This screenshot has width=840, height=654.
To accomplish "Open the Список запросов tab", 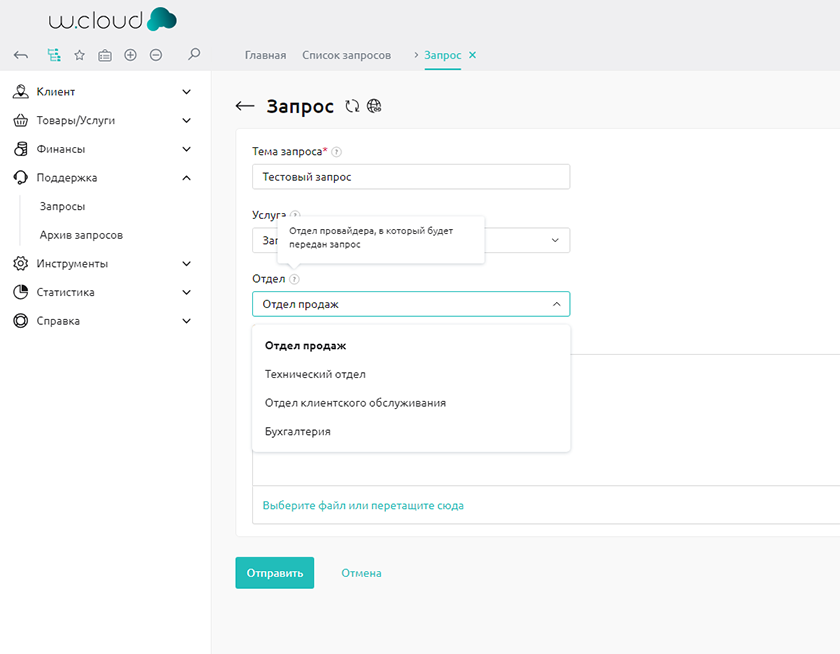I will pyautogui.click(x=346, y=55).
